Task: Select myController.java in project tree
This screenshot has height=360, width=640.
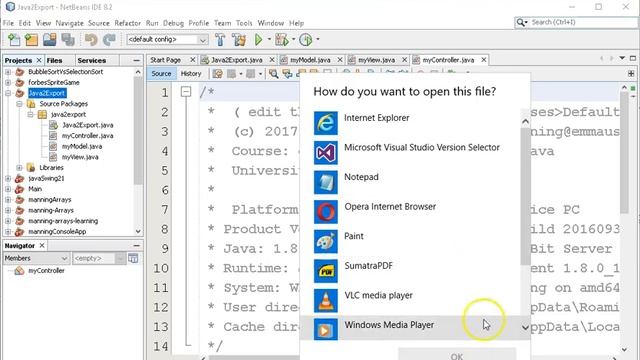Action: 87,136
